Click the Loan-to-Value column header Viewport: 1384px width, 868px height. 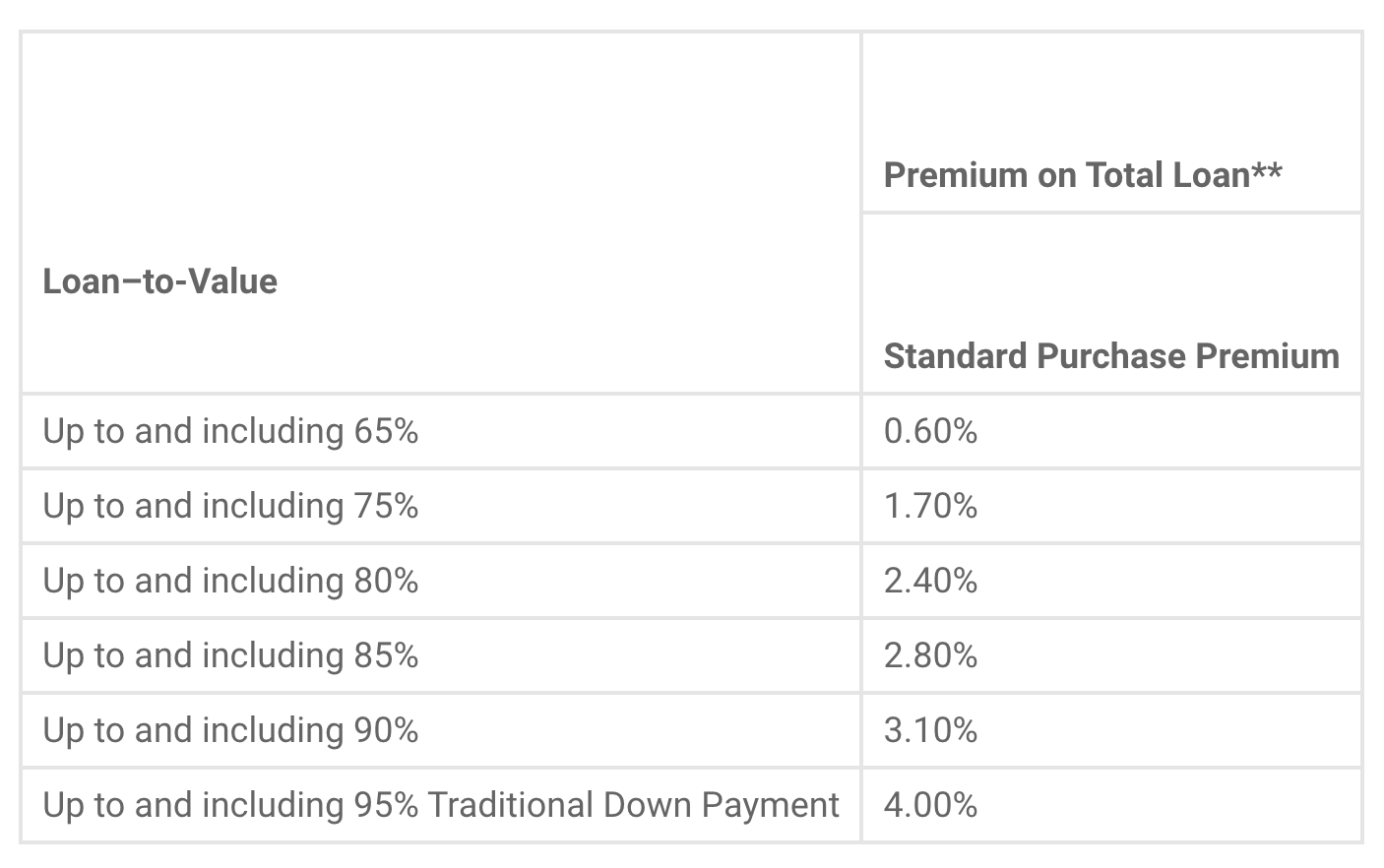[159, 281]
